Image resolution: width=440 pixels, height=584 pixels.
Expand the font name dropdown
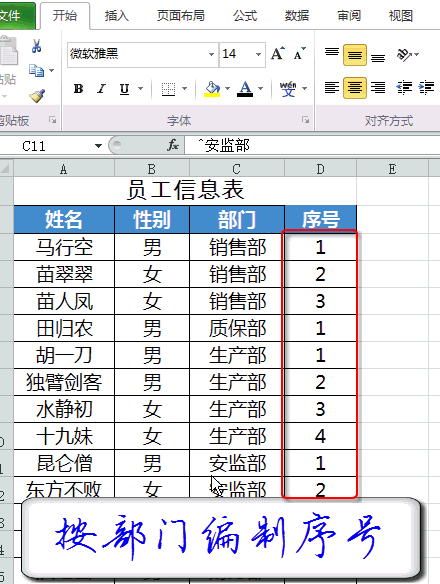[211, 54]
